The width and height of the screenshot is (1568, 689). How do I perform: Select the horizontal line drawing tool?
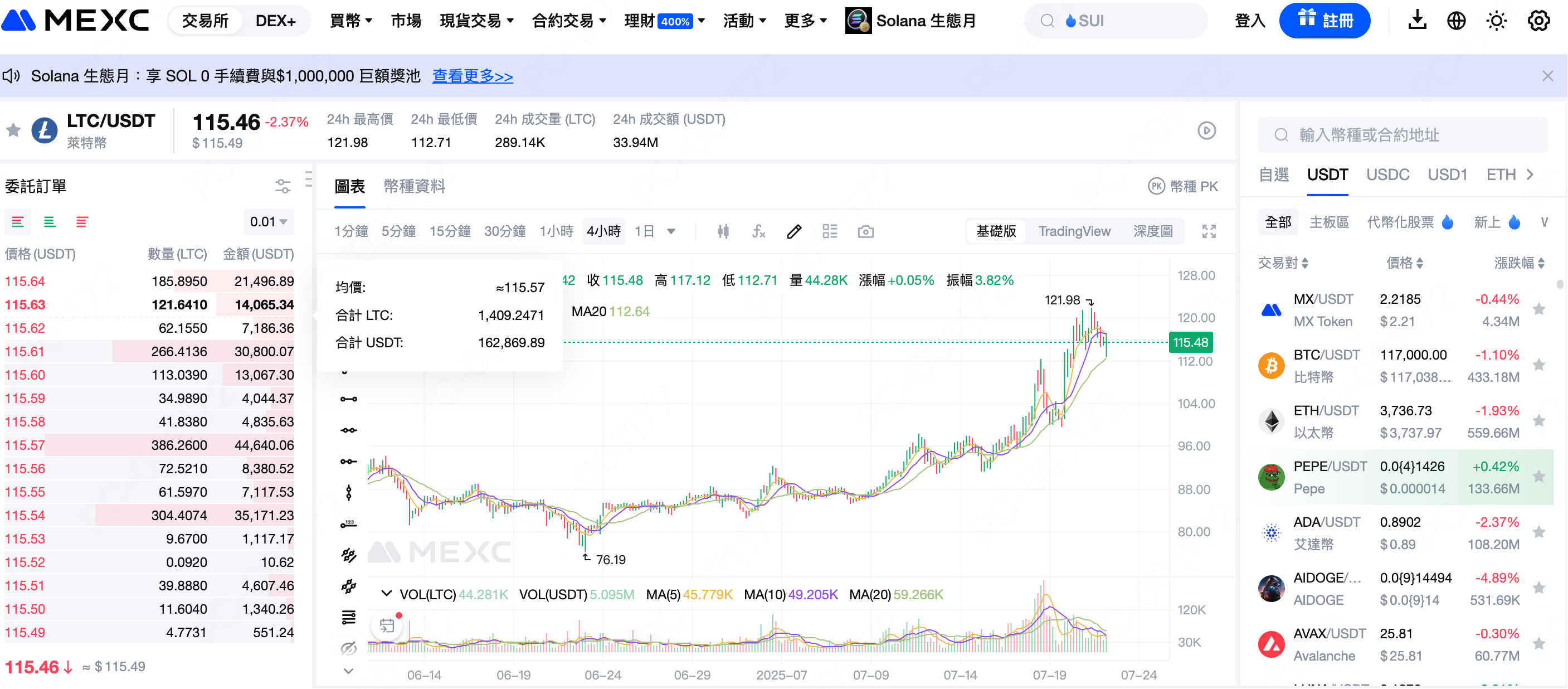click(349, 430)
